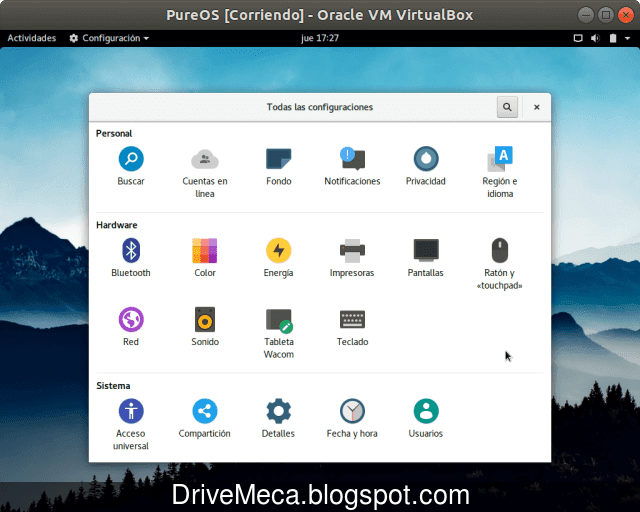
Task: Open Energía power settings
Action: pyautogui.click(x=279, y=258)
